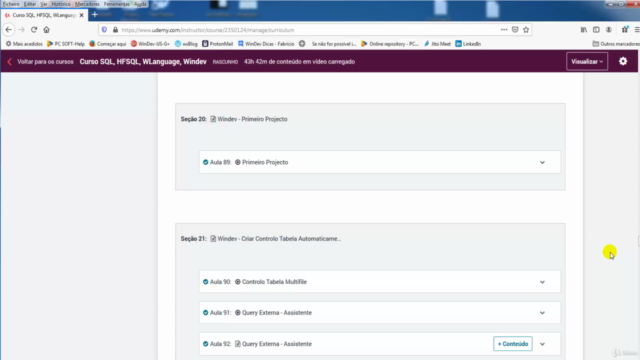Go back with the browser back arrow
The image size is (640, 360).
click(x=9, y=30)
